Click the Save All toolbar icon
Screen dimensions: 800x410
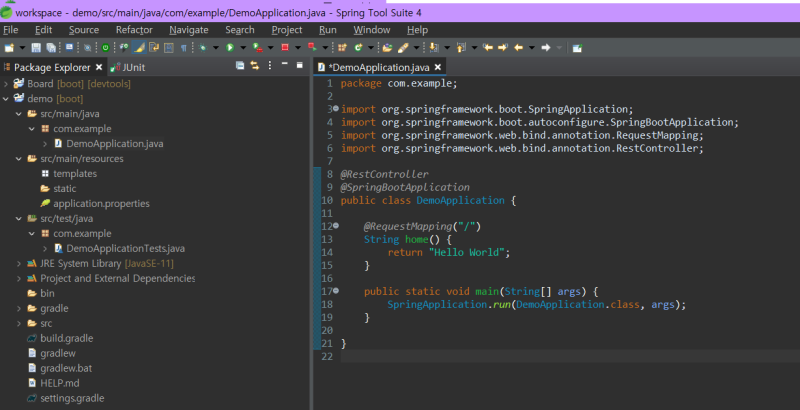pos(49,47)
